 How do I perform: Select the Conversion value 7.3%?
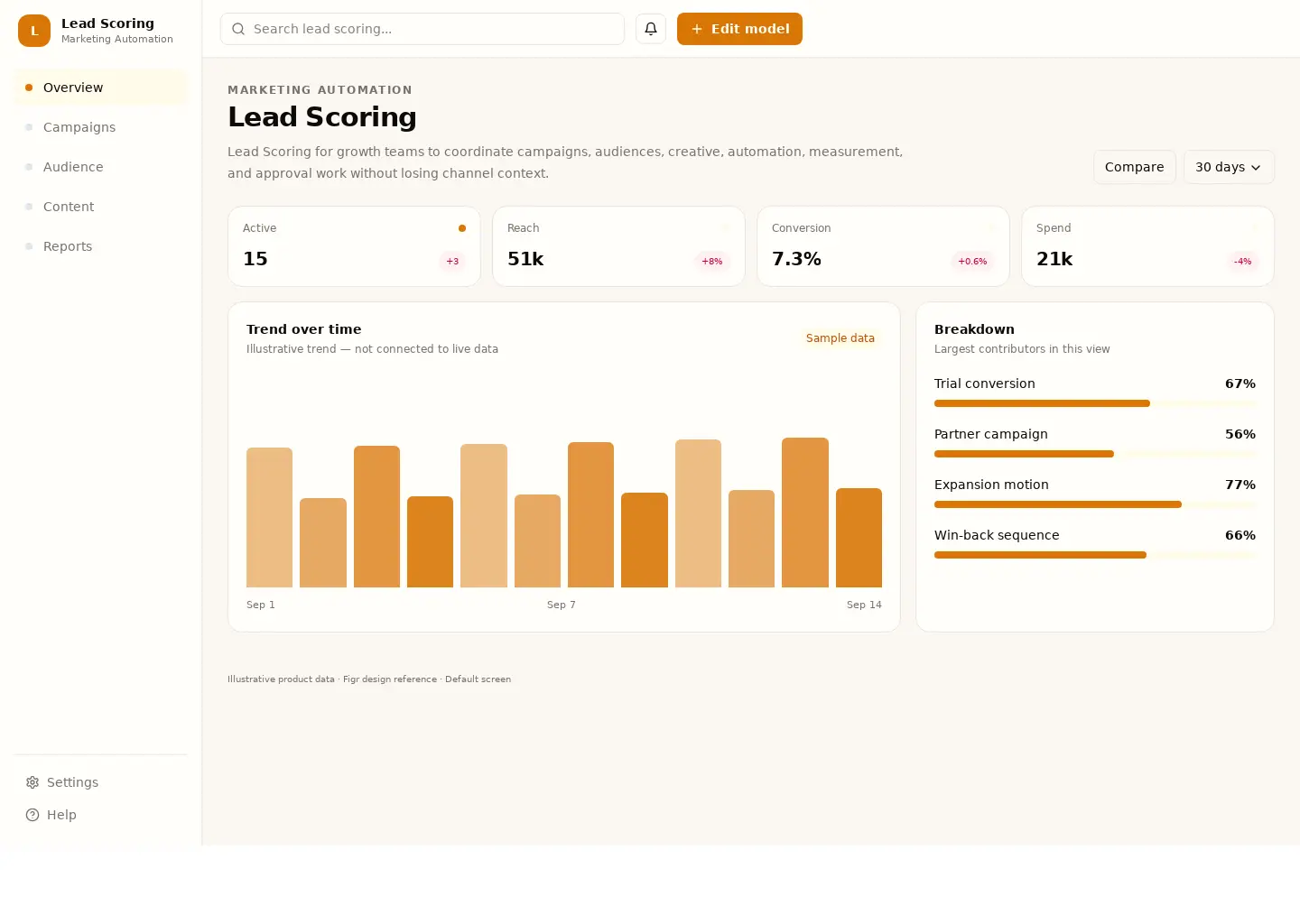tap(796, 259)
